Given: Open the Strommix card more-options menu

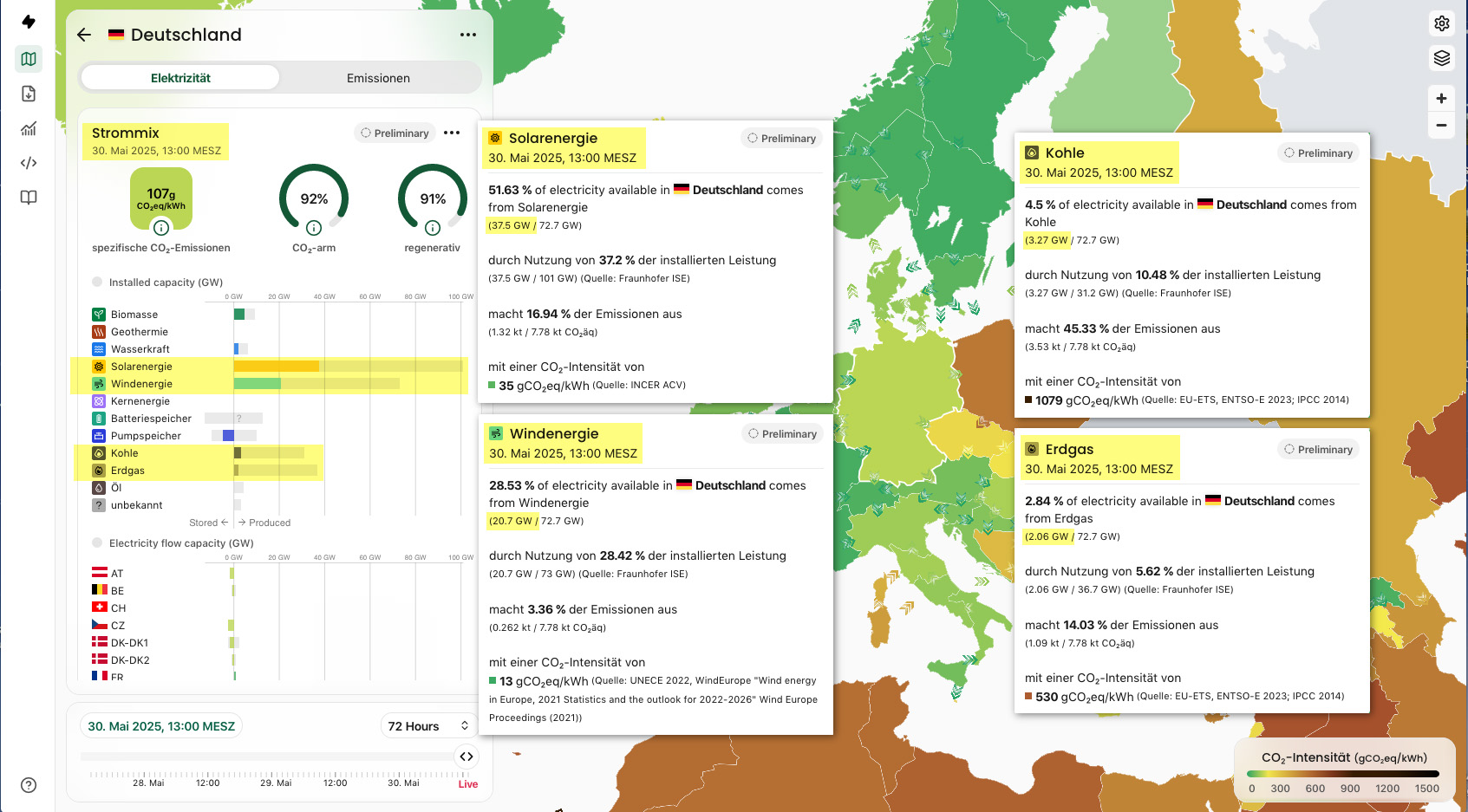Looking at the screenshot, I should (452, 133).
